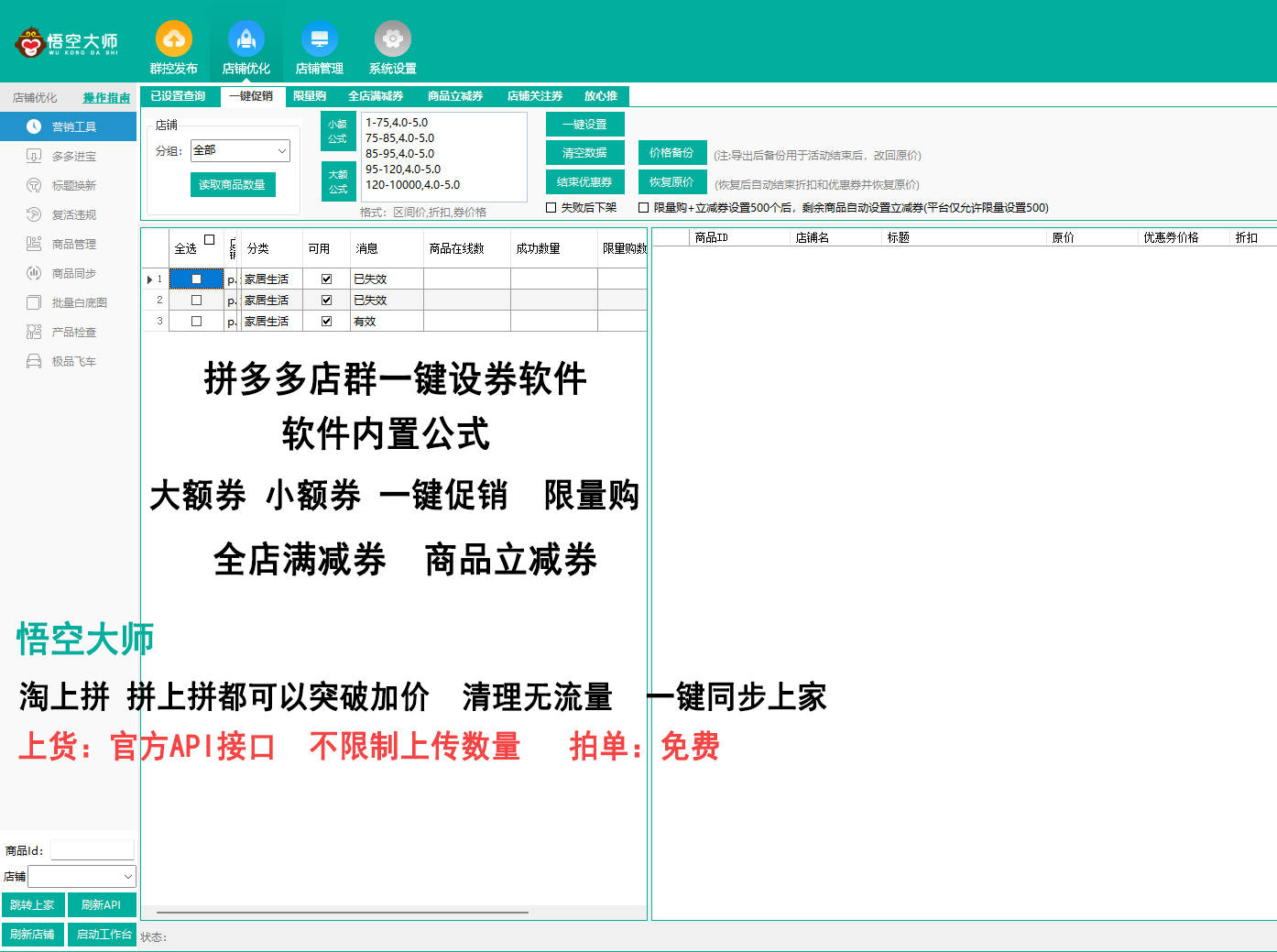Click the 原价 column header
The width and height of the screenshot is (1277, 952).
click(x=1092, y=237)
